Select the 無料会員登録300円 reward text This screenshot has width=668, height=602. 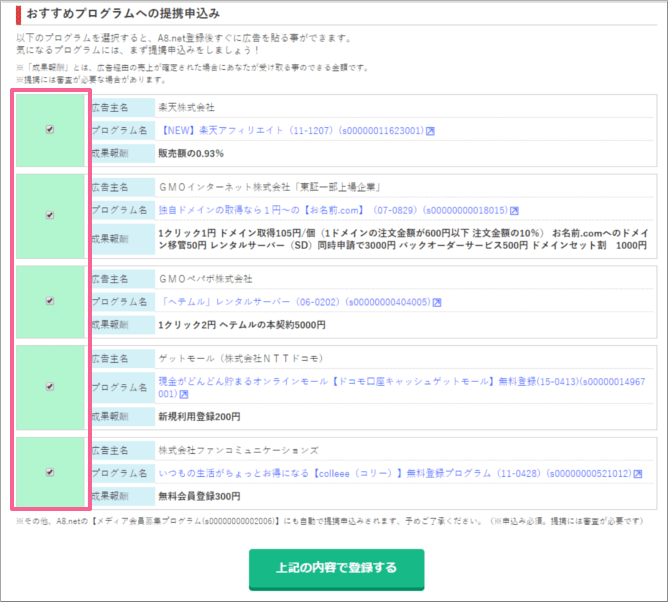199,496
